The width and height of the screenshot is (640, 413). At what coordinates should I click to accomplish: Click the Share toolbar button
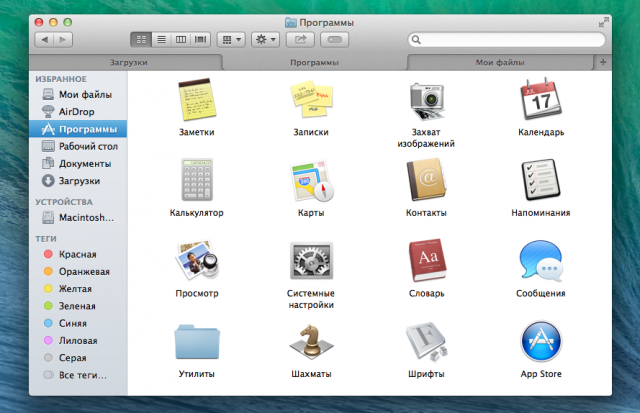pos(298,40)
